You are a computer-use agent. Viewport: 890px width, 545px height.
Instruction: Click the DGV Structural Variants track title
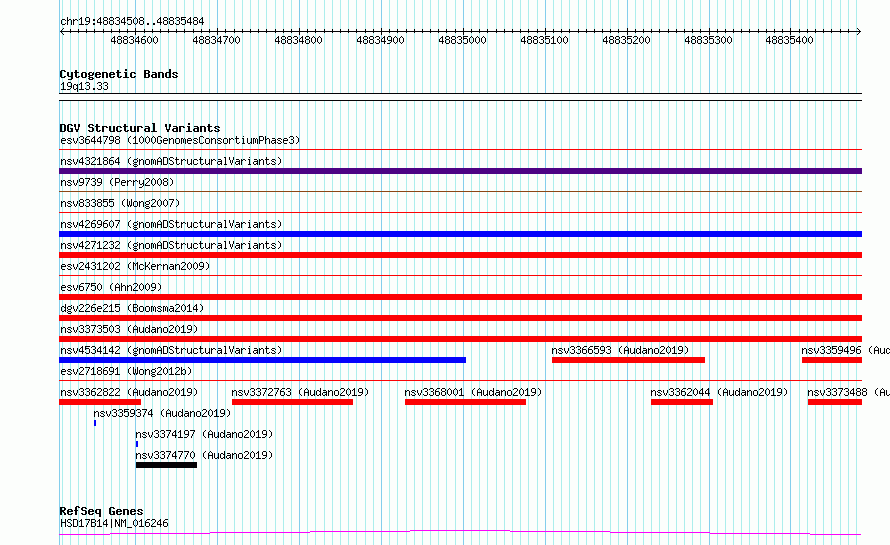(x=140, y=128)
